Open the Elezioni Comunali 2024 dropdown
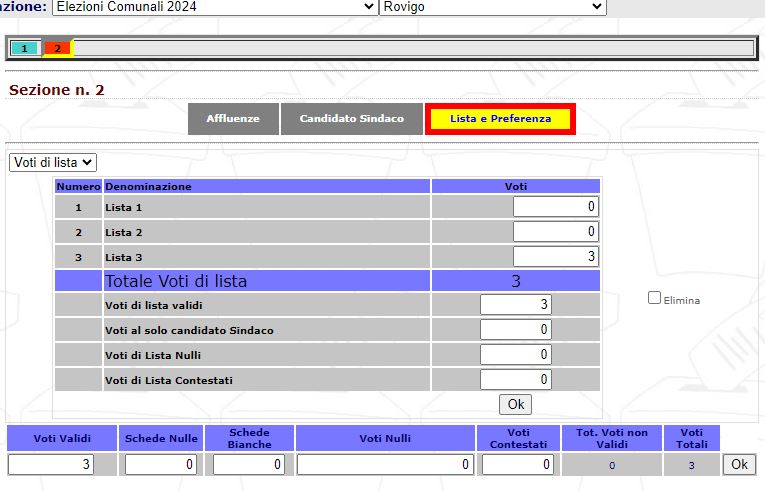The width and height of the screenshot is (765, 491). (214, 7)
